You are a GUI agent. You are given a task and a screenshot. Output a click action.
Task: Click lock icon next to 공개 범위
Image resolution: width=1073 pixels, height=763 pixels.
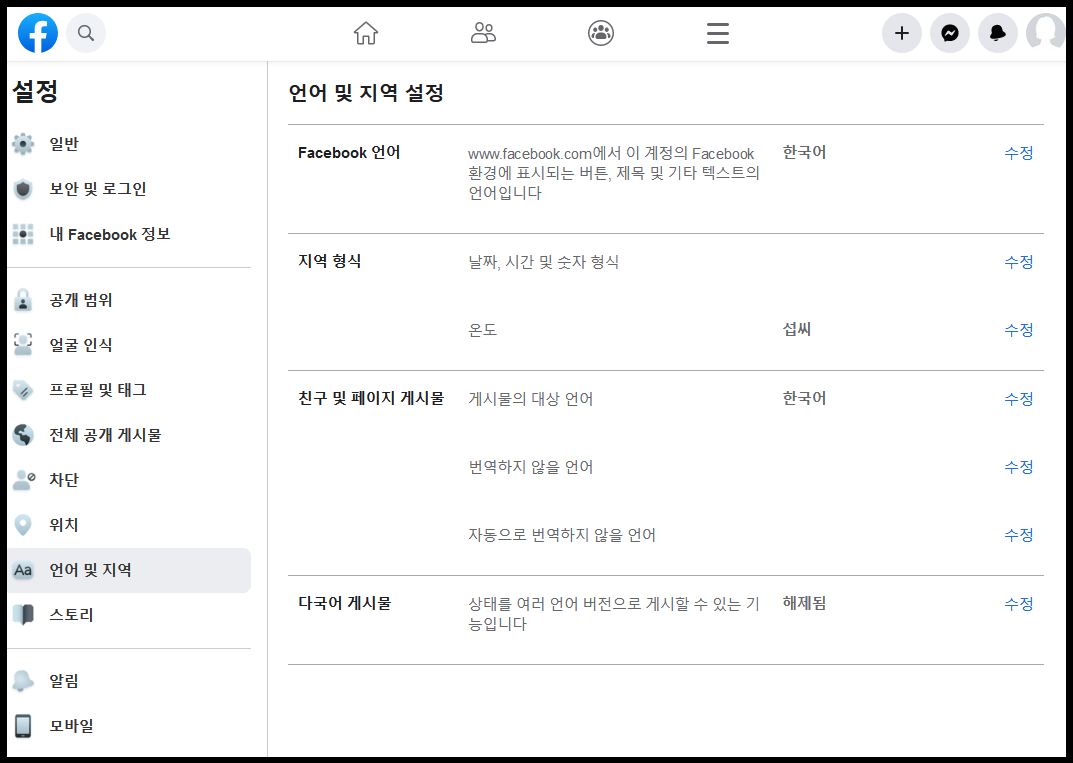pyautogui.click(x=23, y=300)
